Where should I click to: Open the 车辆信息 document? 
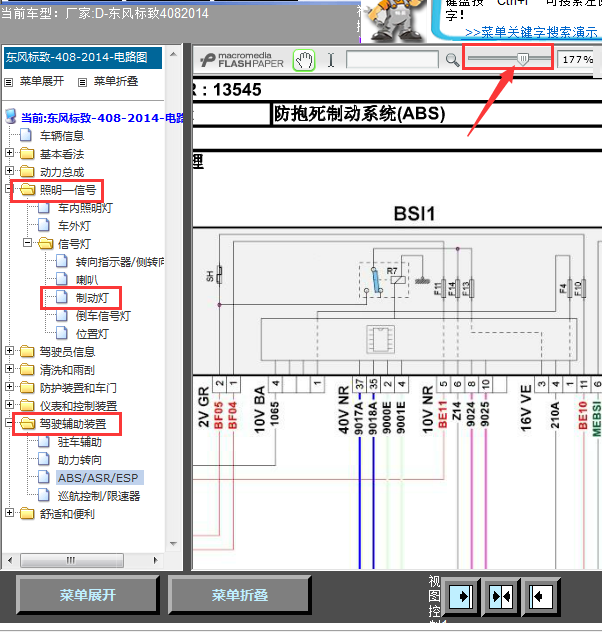pyautogui.click(x=62, y=136)
